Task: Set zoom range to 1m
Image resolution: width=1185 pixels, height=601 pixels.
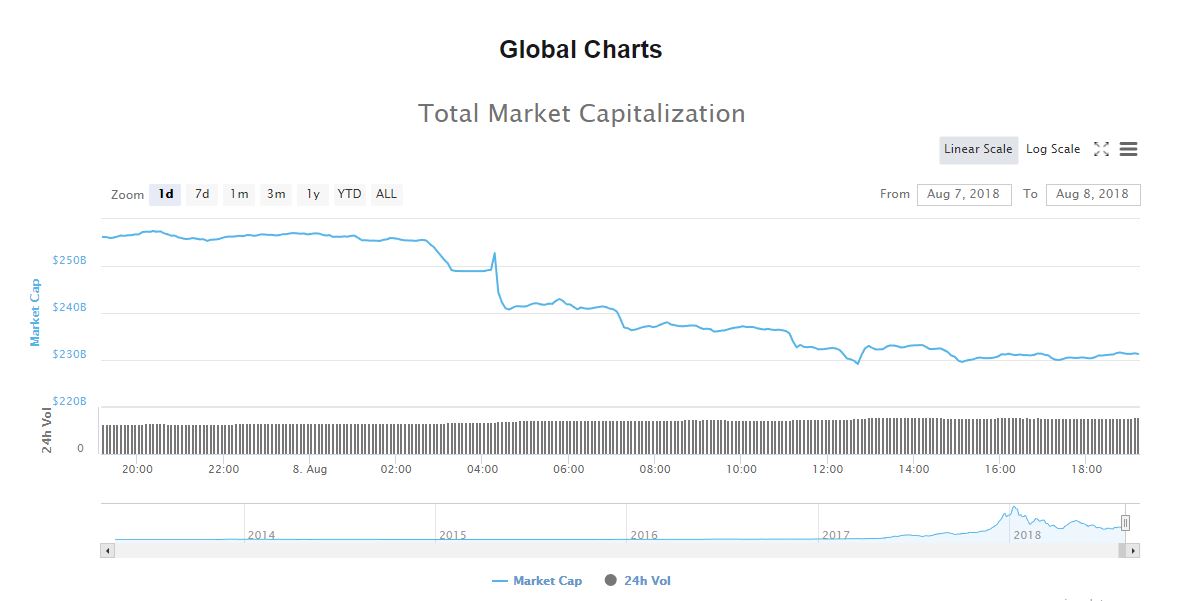Action: [239, 194]
